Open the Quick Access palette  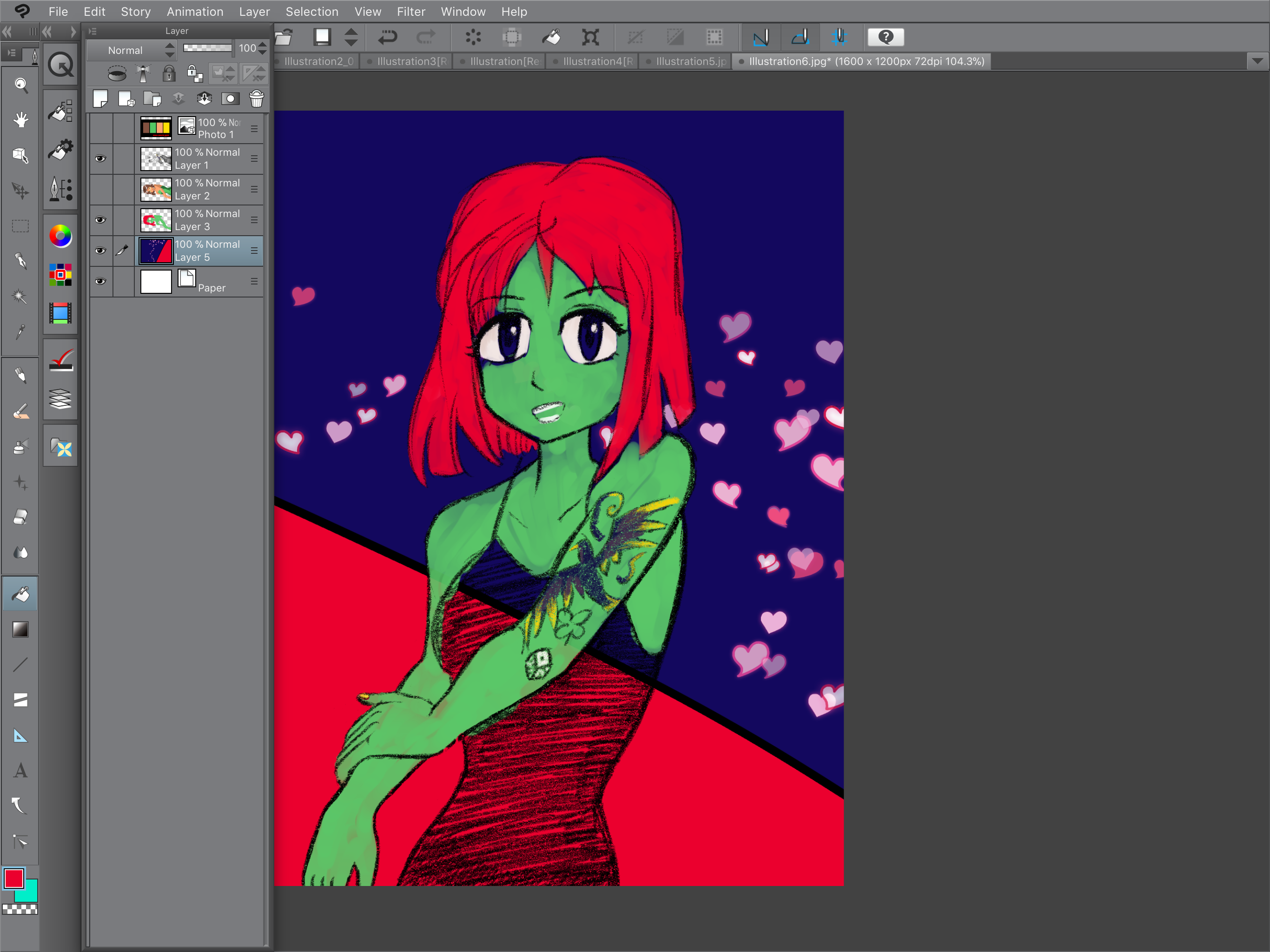(61, 65)
